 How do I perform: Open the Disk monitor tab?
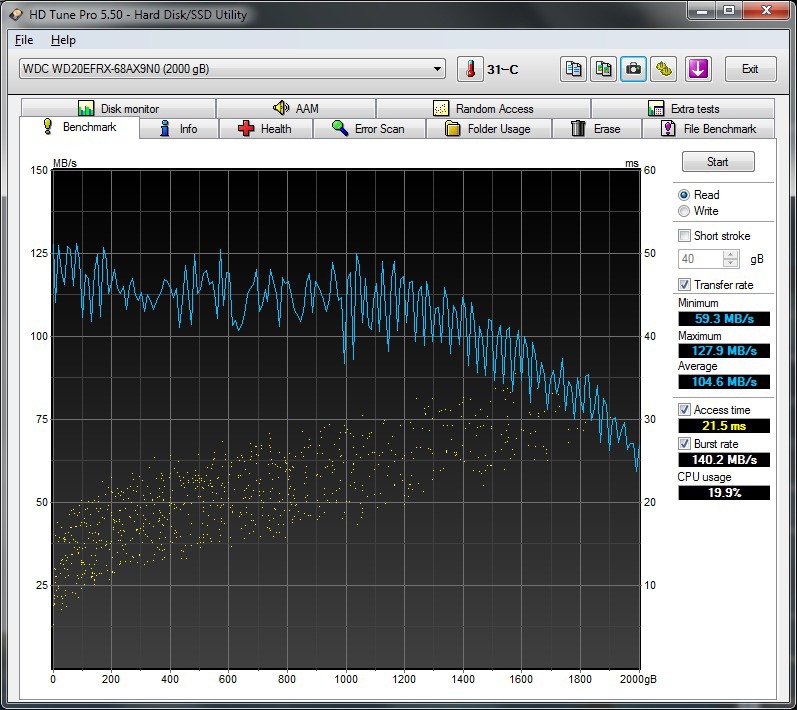[118, 109]
